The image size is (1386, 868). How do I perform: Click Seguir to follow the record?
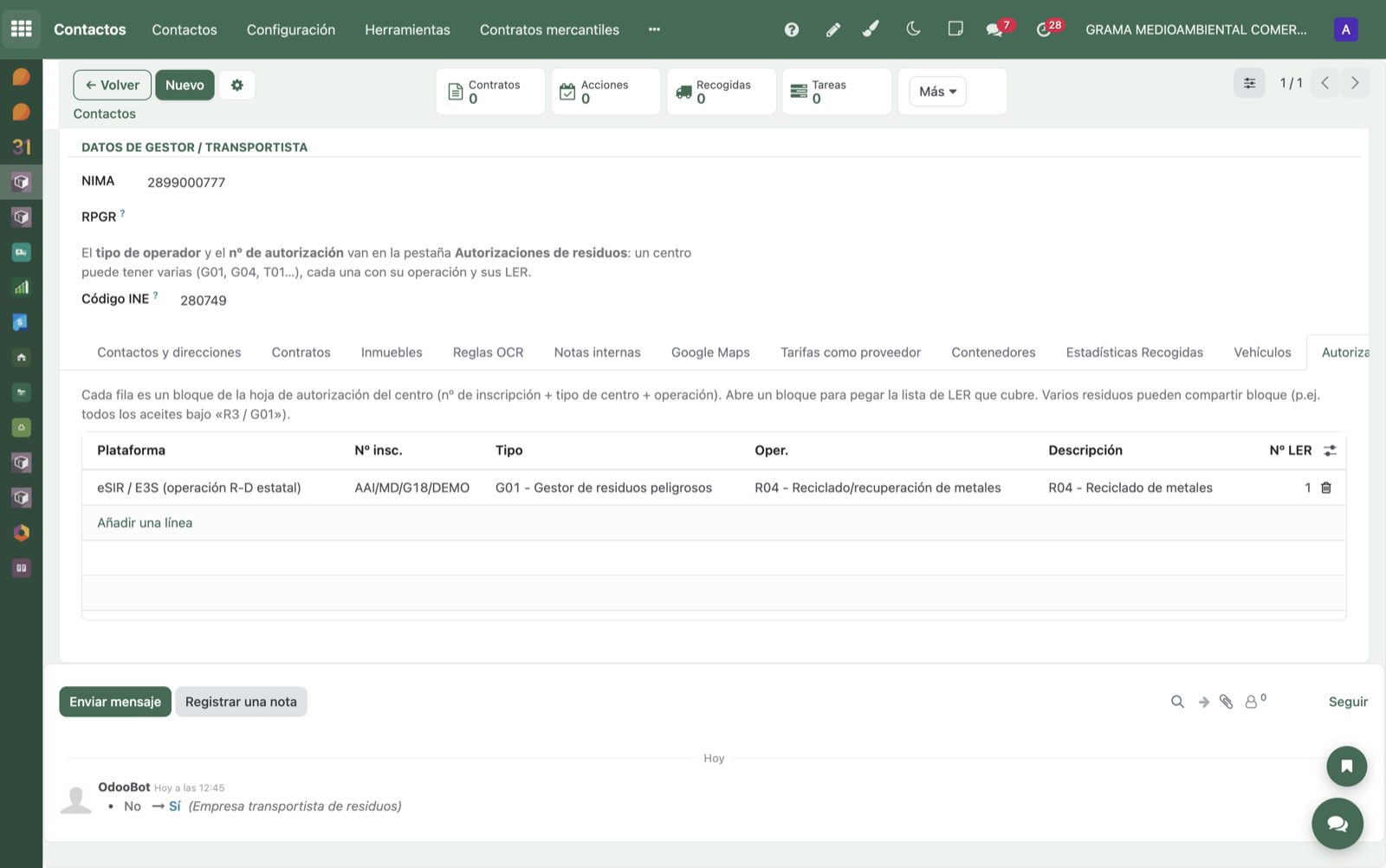pos(1348,702)
